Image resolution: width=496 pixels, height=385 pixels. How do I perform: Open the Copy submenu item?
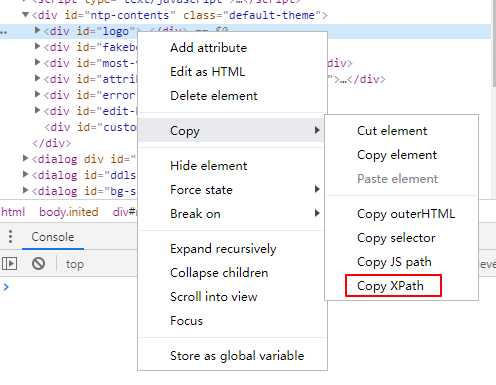pos(231,130)
